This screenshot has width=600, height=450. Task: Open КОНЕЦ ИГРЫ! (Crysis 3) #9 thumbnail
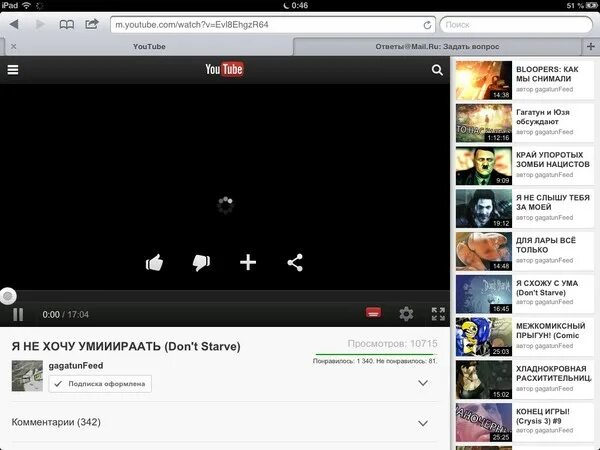pyautogui.click(x=484, y=422)
